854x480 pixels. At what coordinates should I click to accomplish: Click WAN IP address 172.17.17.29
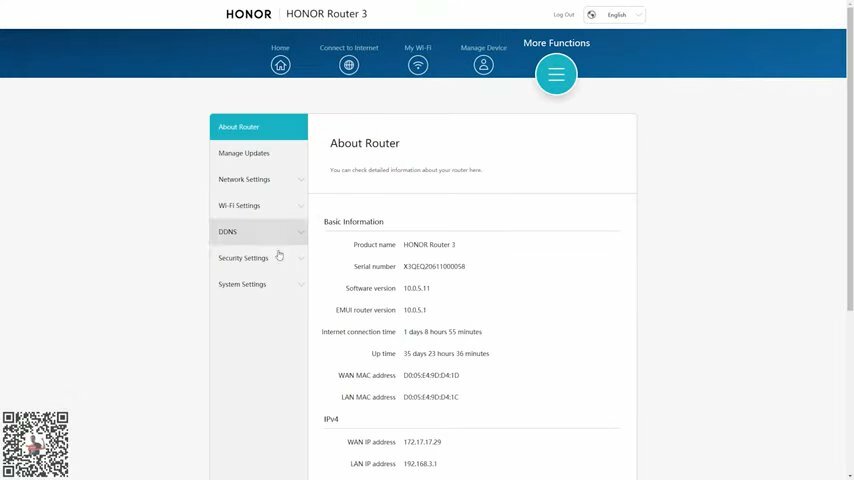422,442
